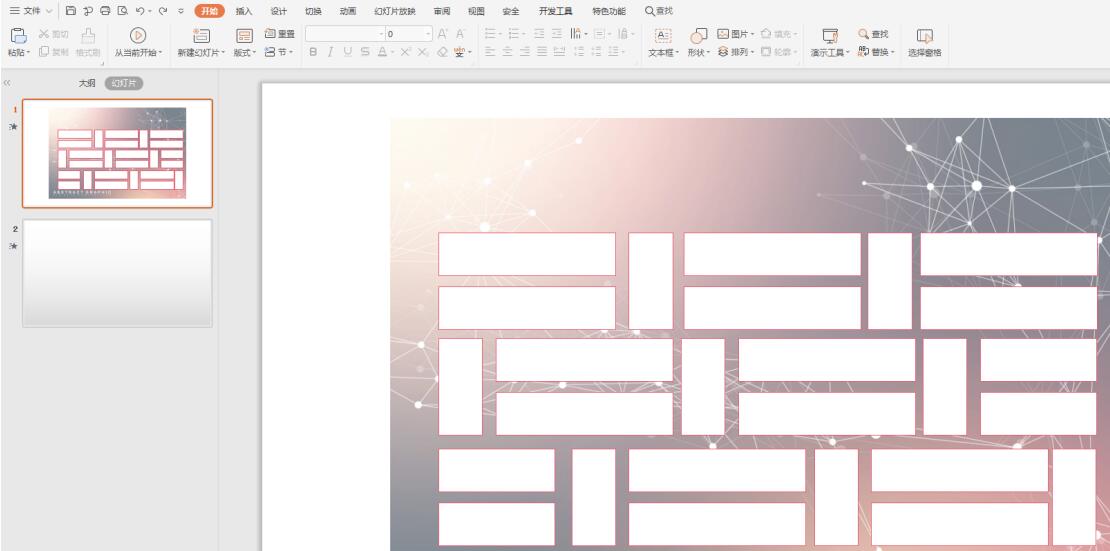Click 查找 search in the tab bar
This screenshot has height=551, width=1110.
[659, 11]
